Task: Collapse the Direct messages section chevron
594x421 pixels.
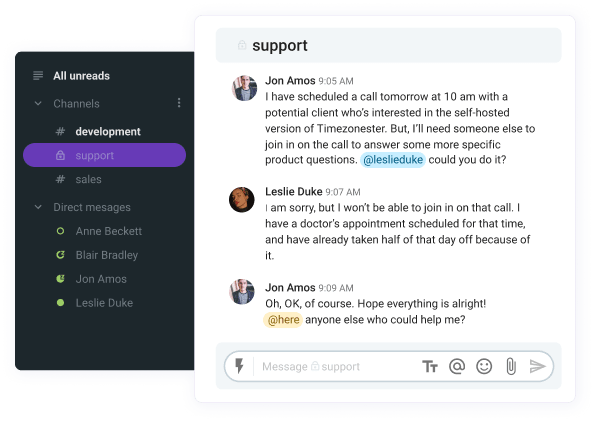Action: [38, 207]
